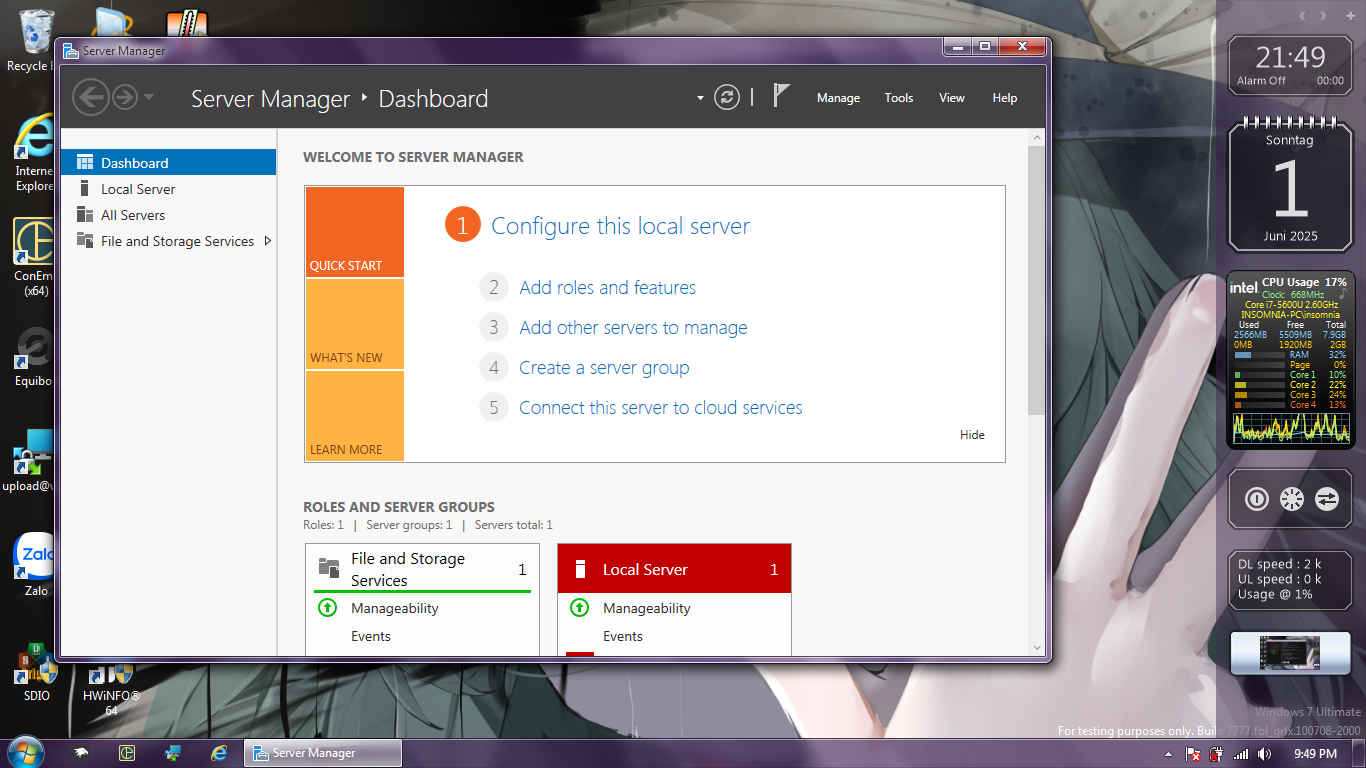The image size is (1366, 768).
Task: Open the dropdown arrow left of Refresh
Action: pos(700,98)
